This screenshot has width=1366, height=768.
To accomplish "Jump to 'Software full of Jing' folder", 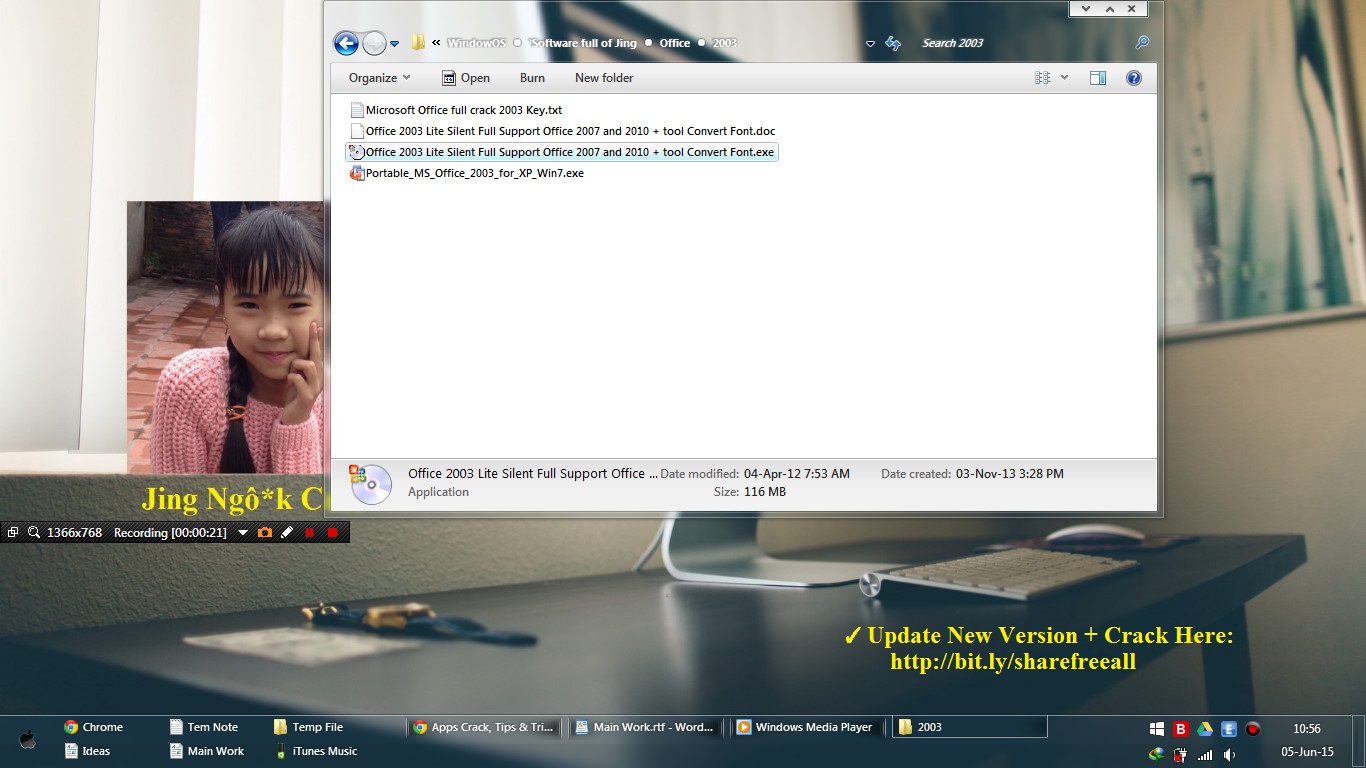I will (x=583, y=43).
